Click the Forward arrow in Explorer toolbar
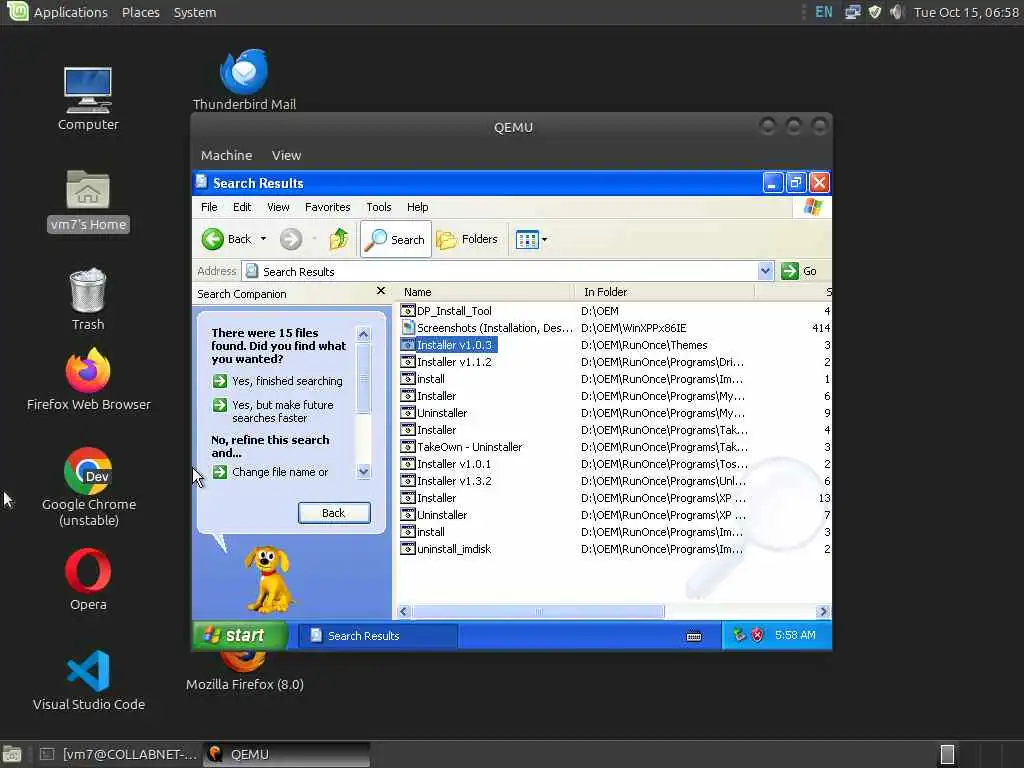Screen dimensions: 1024x768 [291, 239]
